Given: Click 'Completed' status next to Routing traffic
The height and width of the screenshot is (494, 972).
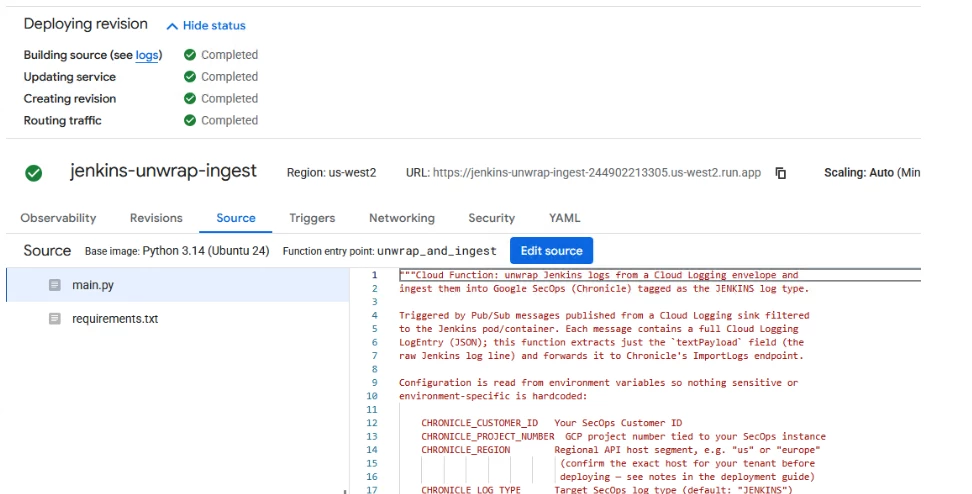Looking at the screenshot, I should tap(229, 120).
